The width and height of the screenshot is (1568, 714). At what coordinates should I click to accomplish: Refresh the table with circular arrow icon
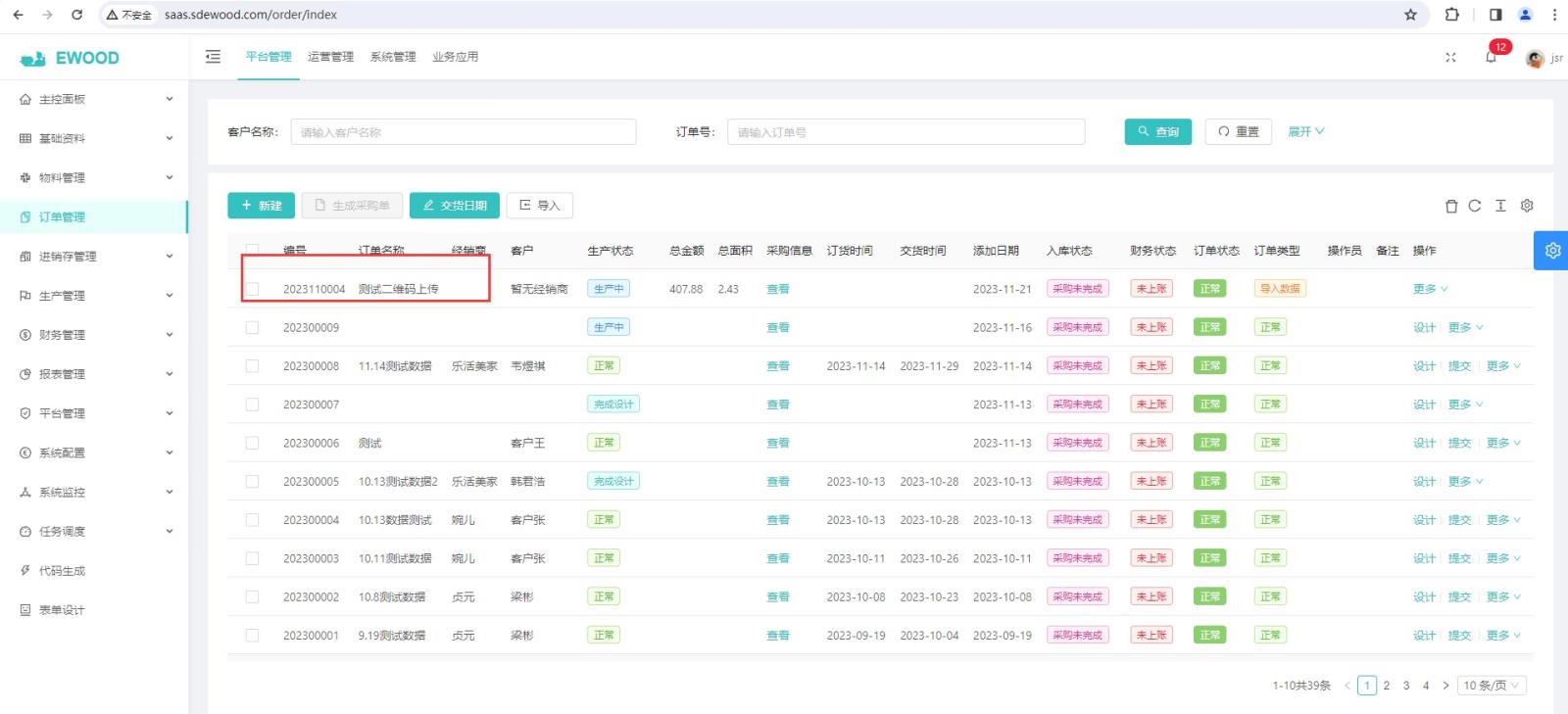coord(1475,206)
